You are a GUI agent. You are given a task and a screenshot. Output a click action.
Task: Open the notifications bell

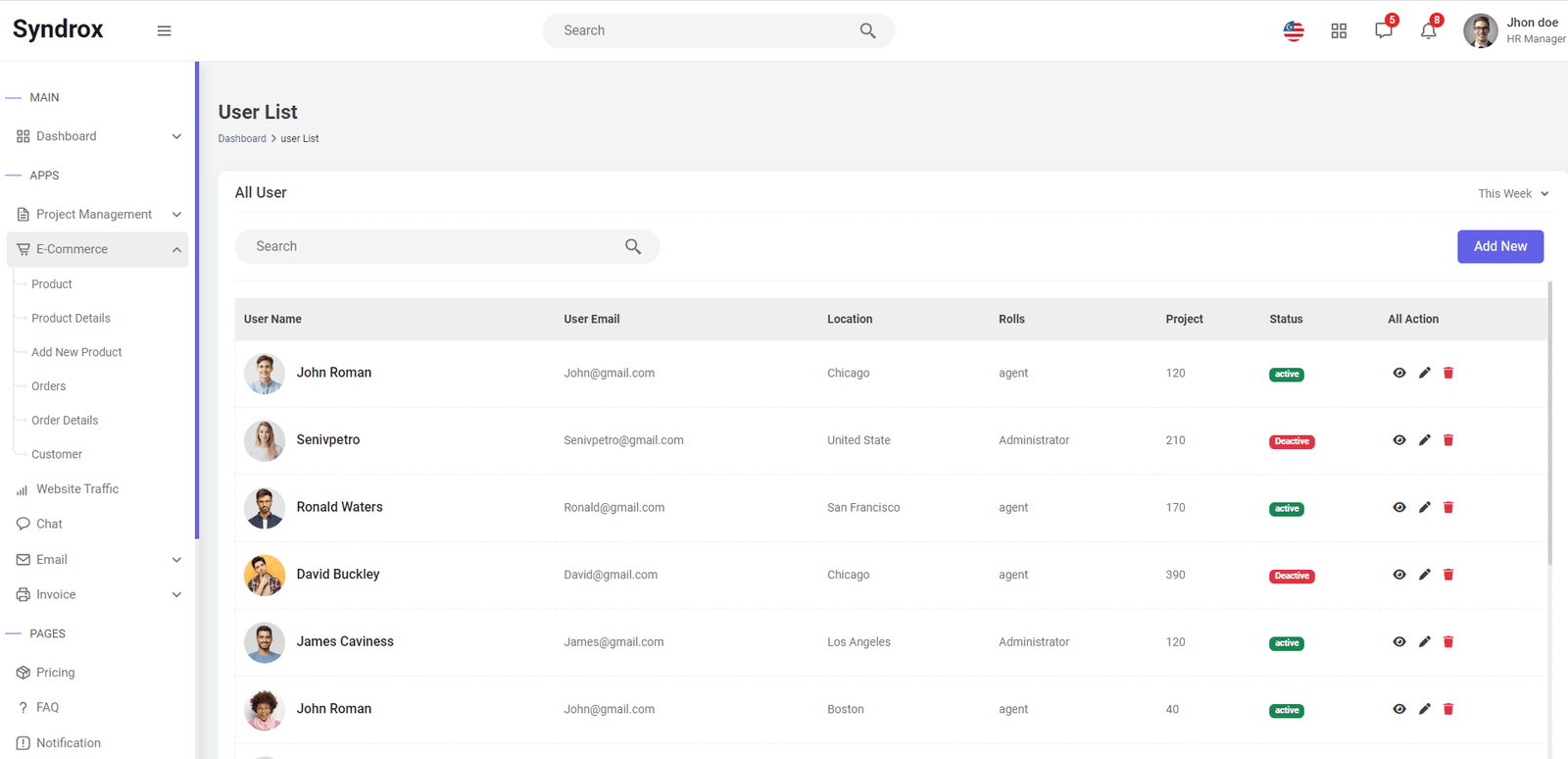click(x=1429, y=30)
